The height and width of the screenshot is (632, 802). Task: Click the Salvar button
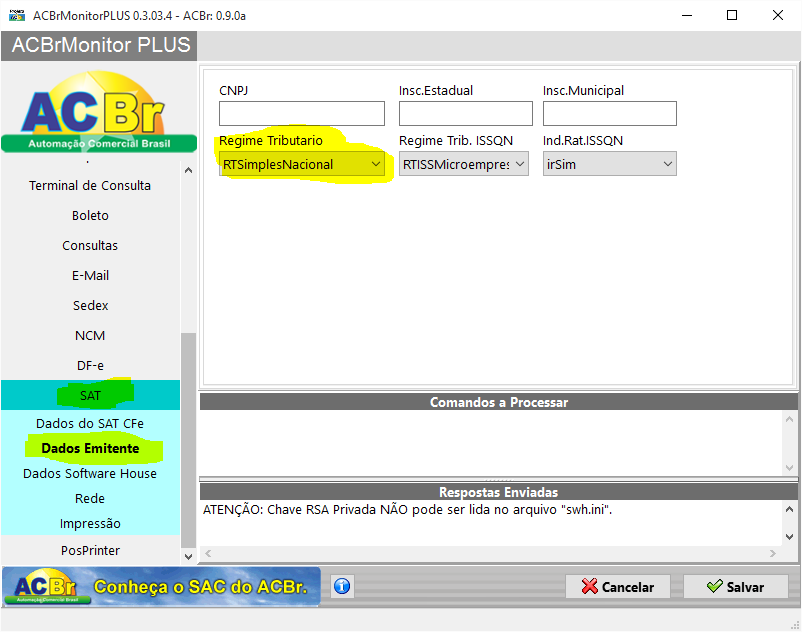(x=736, y=587)
